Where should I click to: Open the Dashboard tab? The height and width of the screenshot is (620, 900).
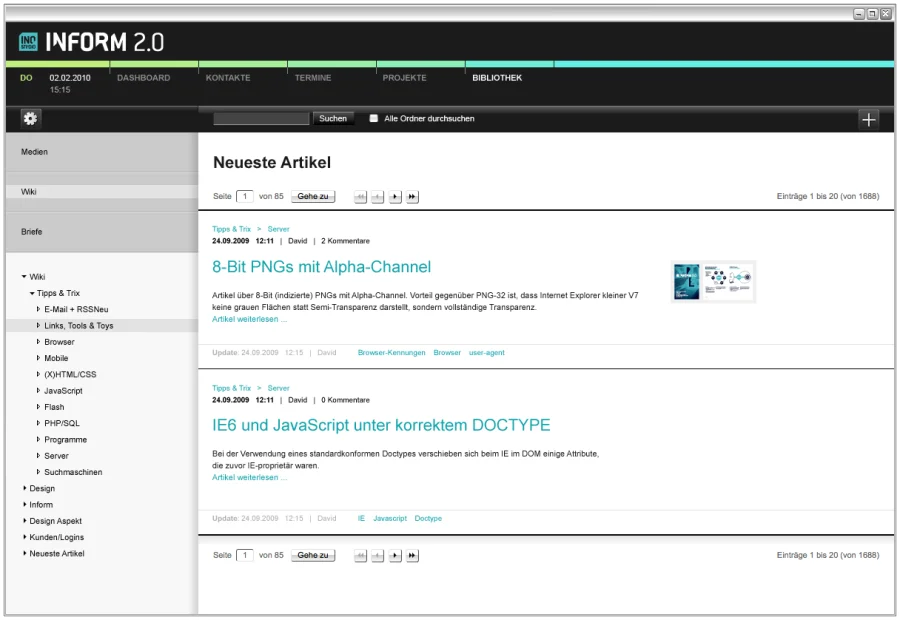tap(143, 78)
